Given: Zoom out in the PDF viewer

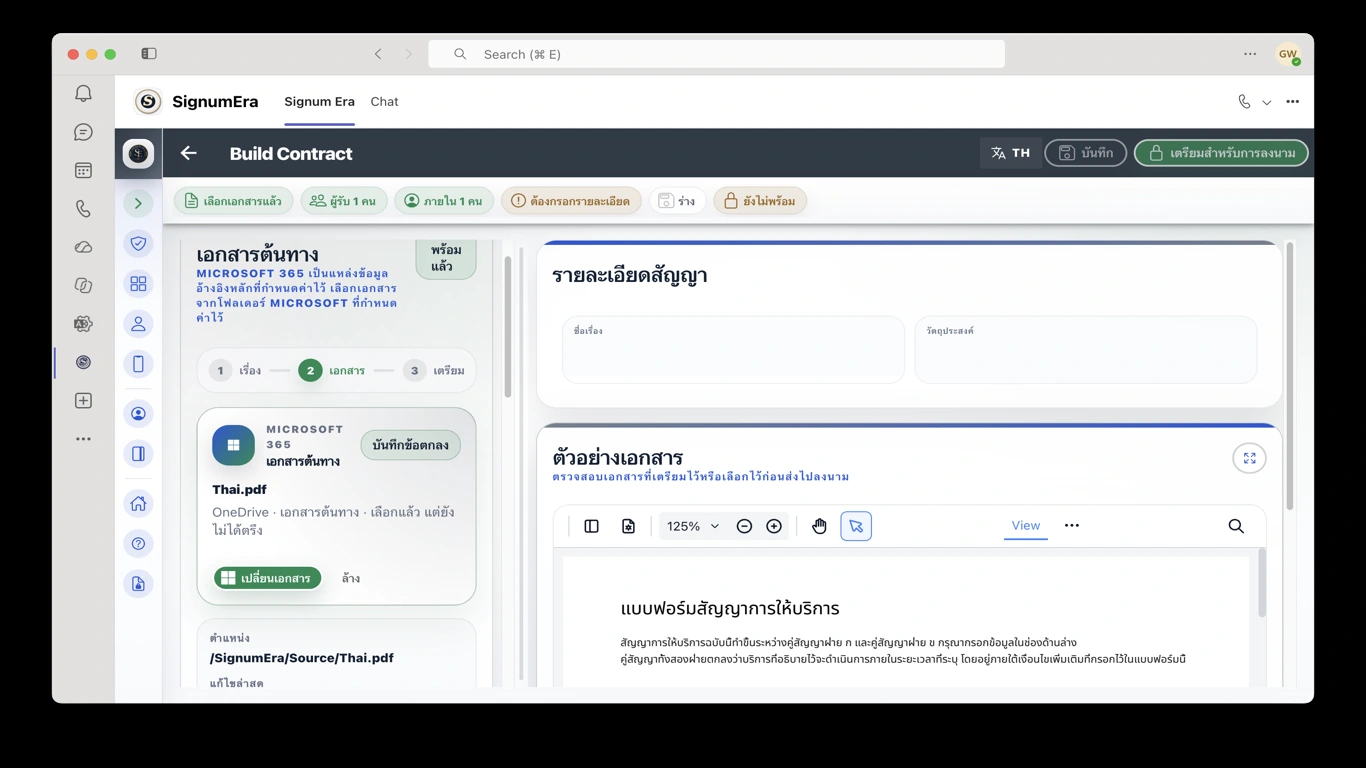Looking at the screenshot, I should [744, 526].
